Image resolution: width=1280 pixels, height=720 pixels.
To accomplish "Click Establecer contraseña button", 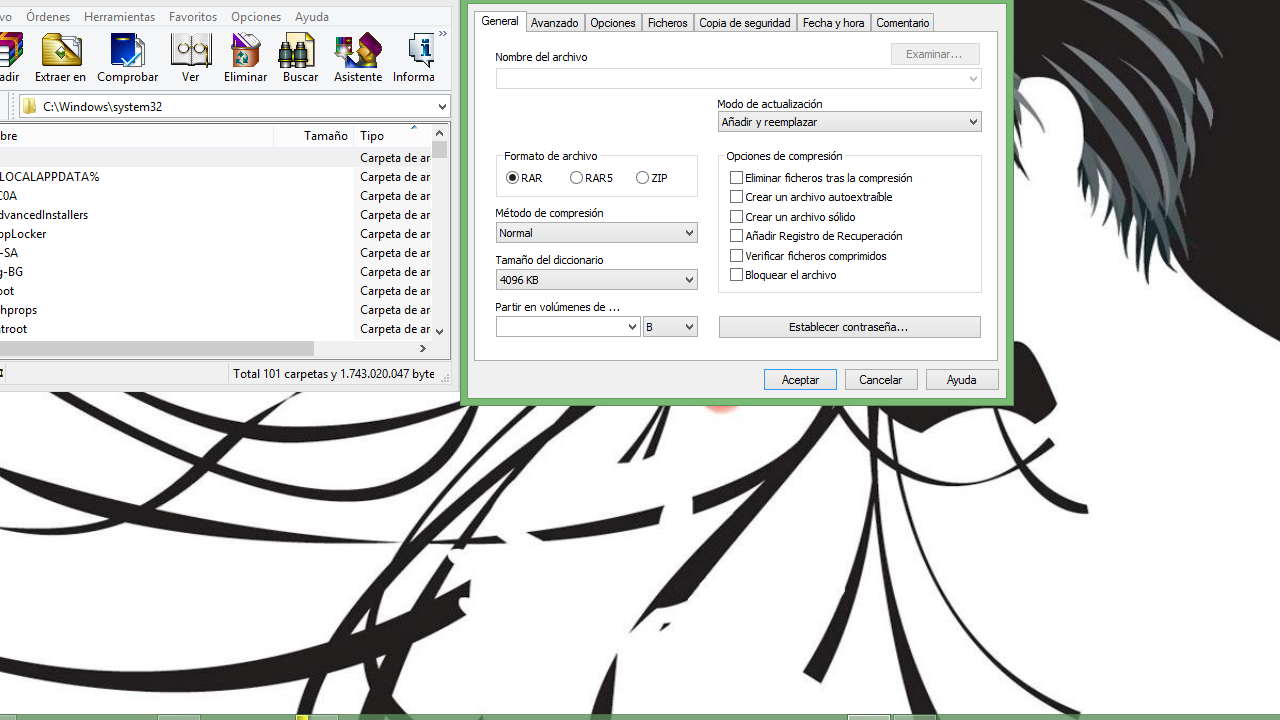I will (849, 327).
